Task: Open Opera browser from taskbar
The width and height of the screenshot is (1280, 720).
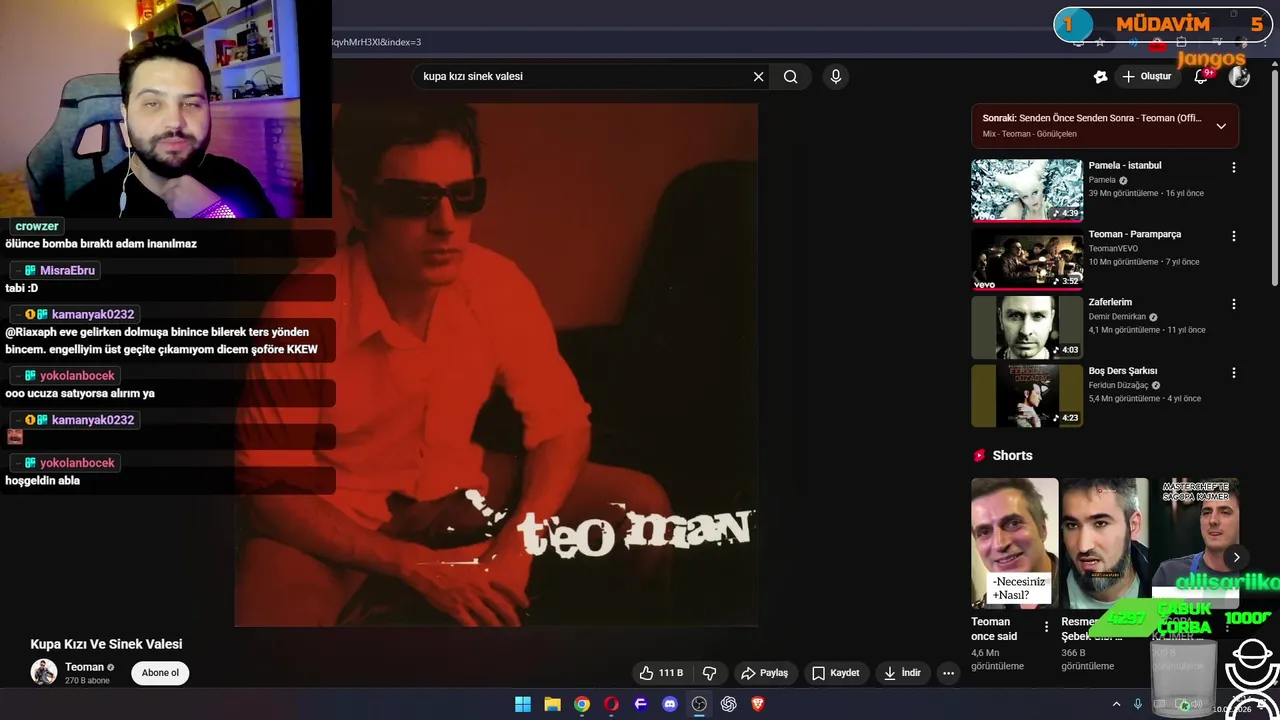Action: 611,704
